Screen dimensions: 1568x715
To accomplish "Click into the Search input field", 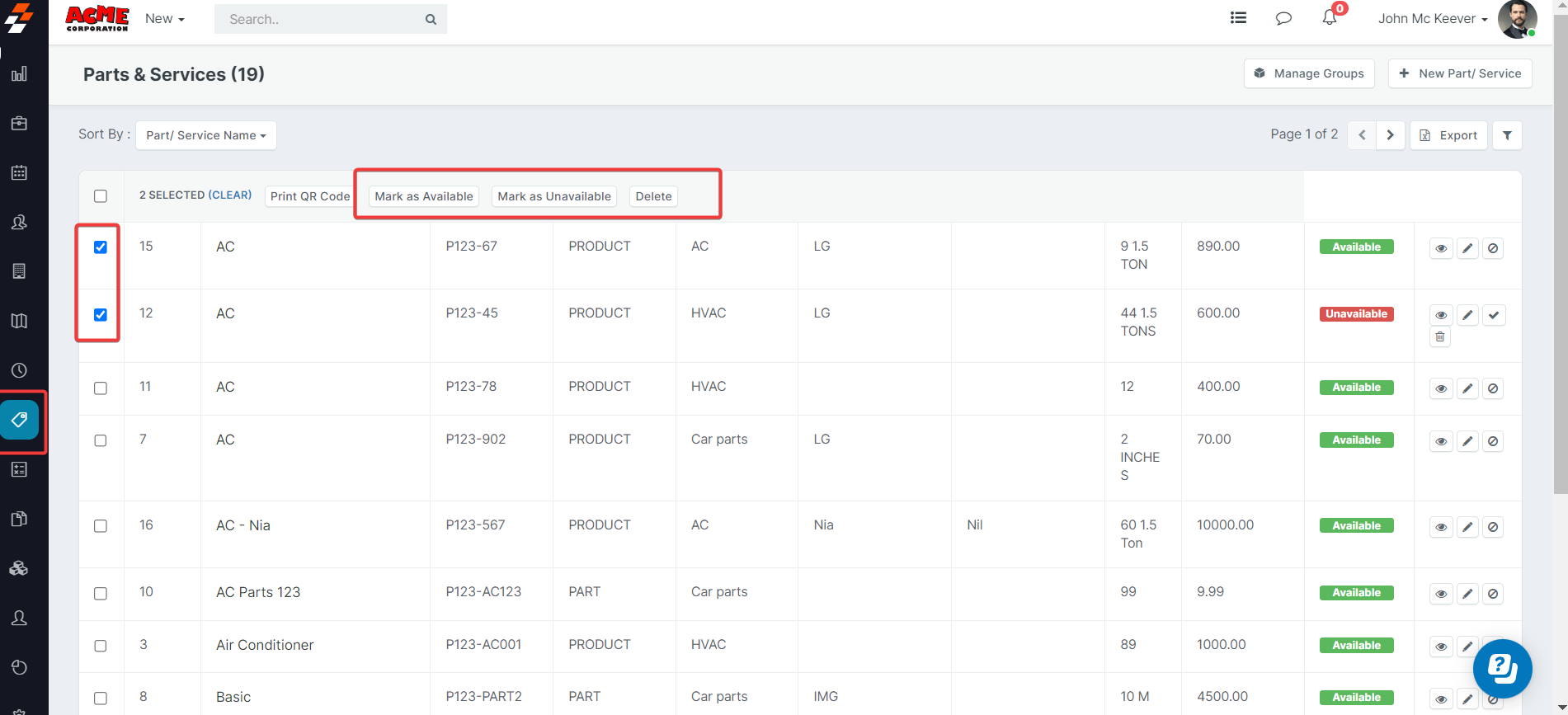I will 322,19.
